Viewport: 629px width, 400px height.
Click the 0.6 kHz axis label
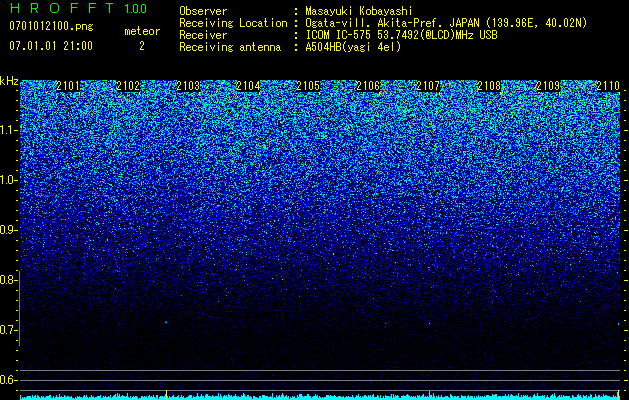point(8,380)
